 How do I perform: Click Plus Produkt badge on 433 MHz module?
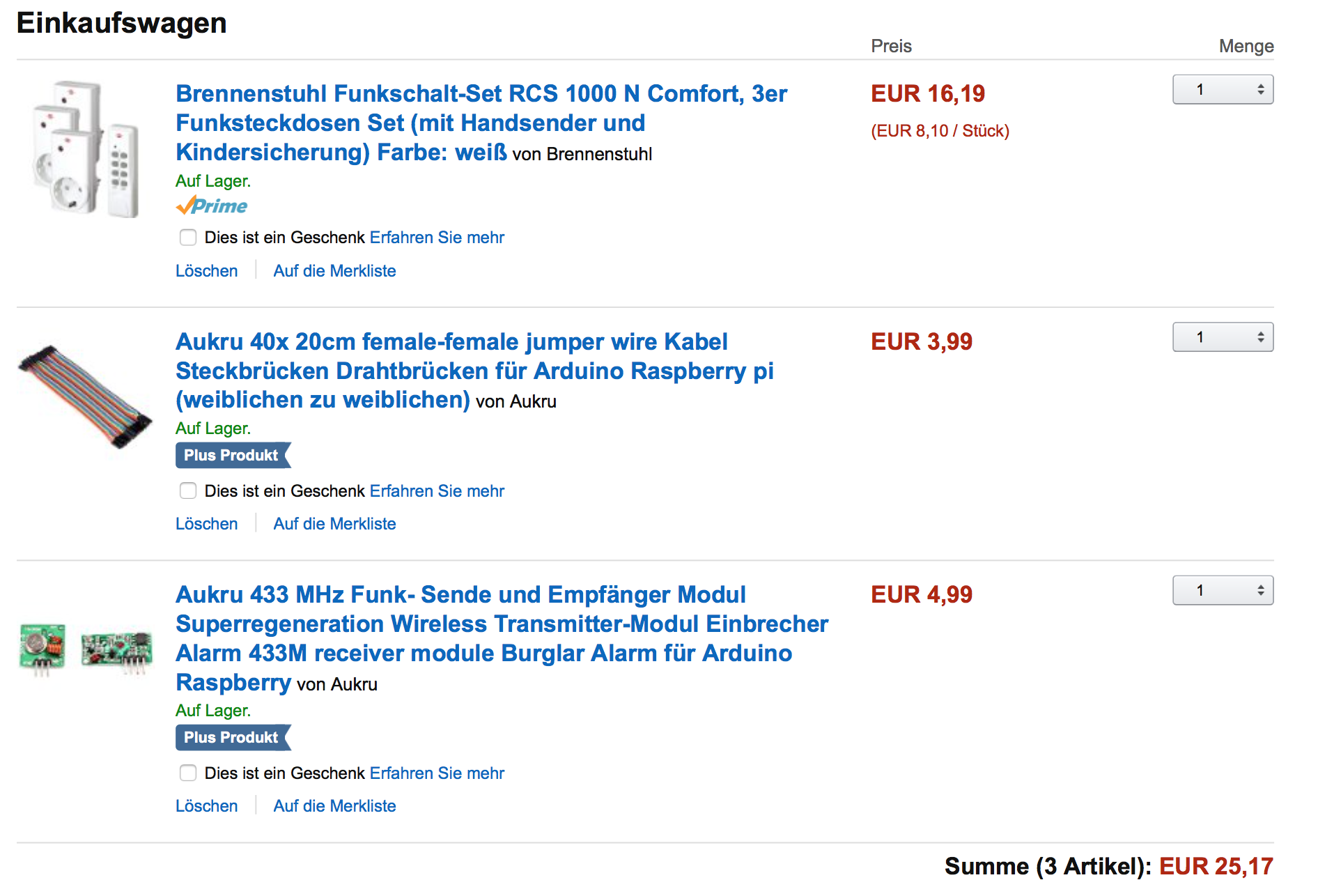pyautogui.click(x=232, y=738)
